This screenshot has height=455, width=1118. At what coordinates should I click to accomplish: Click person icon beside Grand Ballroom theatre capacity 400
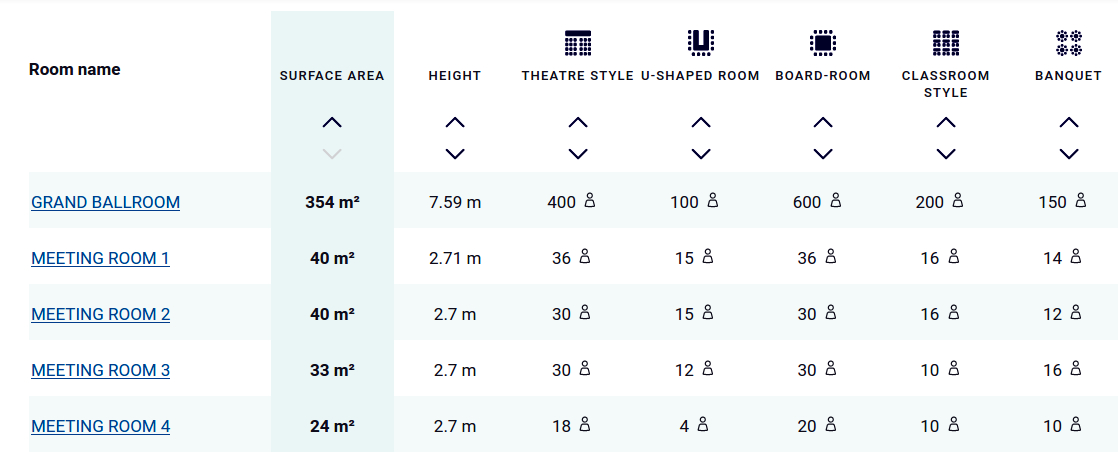pyautogui.click(x=589, y=201)
